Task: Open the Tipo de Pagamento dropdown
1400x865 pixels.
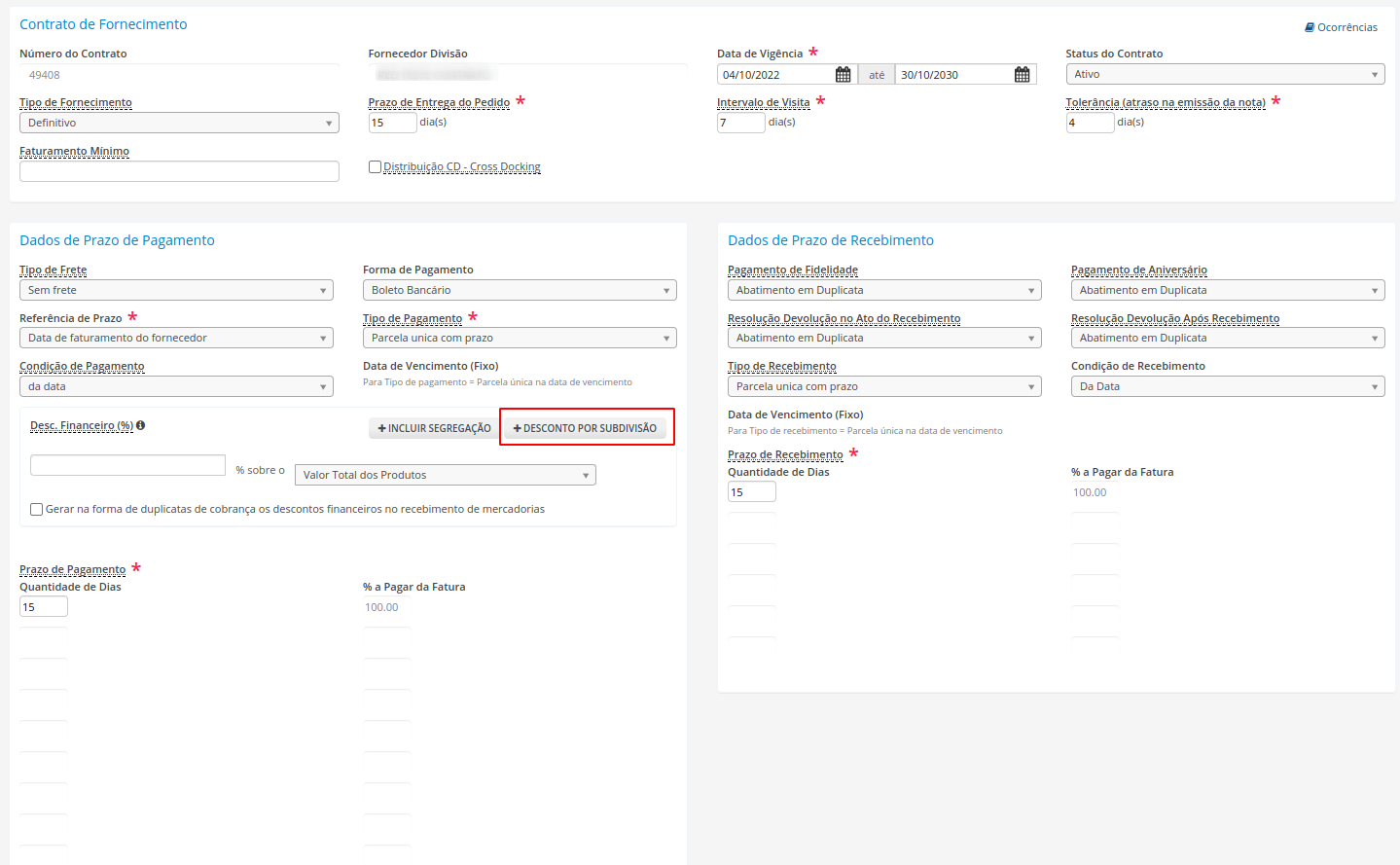Action: coord(520,338)
